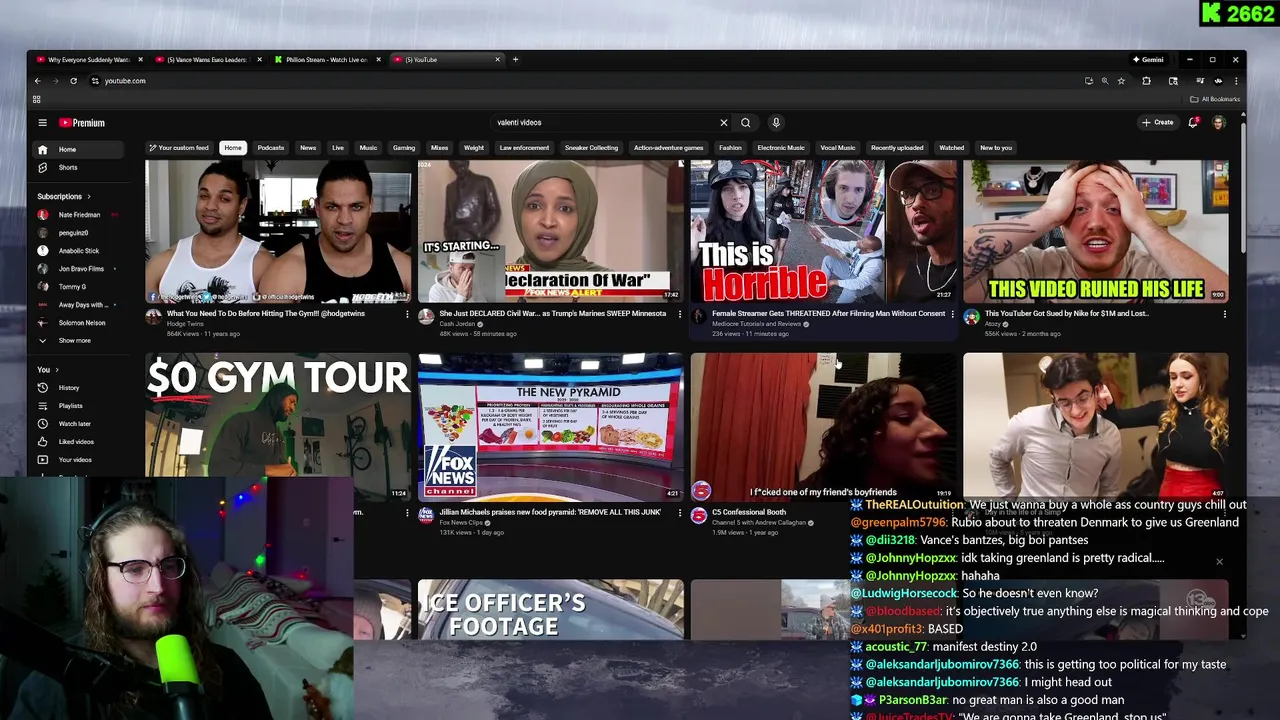Screen dimensions: 1280x720
Task: Open Watch later in the sidebar
Action: coord(78,424)
